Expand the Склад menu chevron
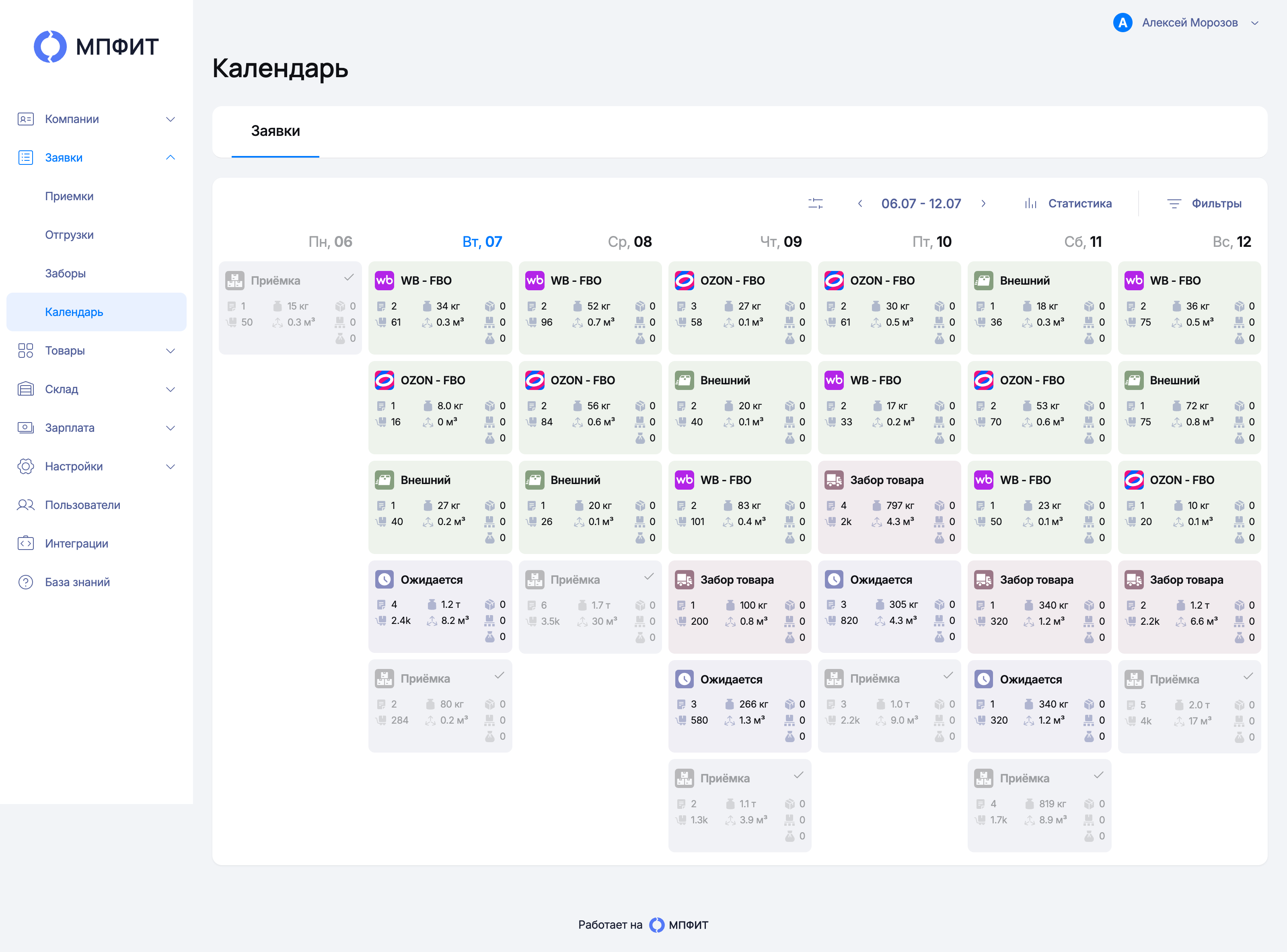The image size is (1287, 952). pos(171,389)
